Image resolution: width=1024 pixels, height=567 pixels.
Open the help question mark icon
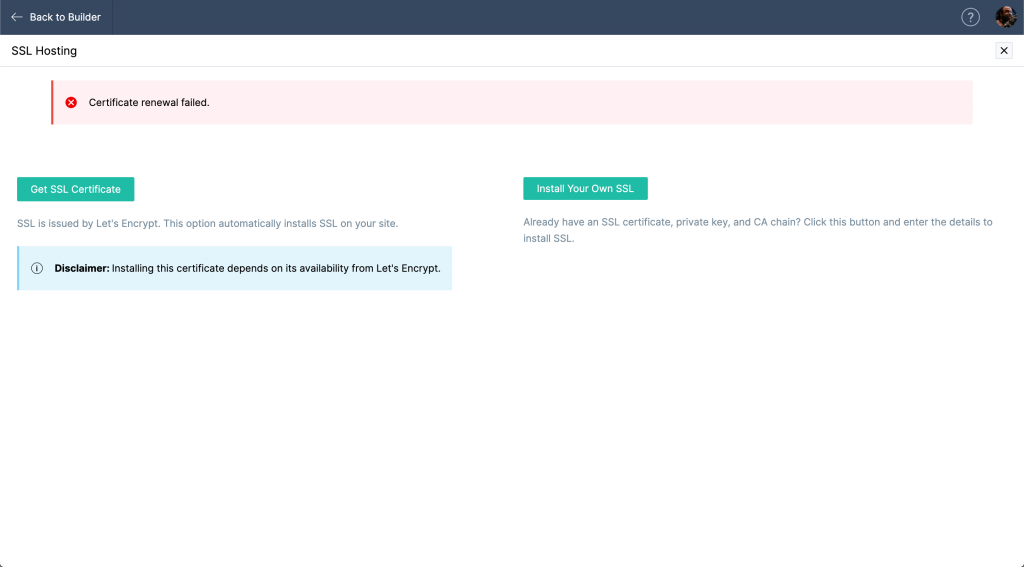[970, 17]
